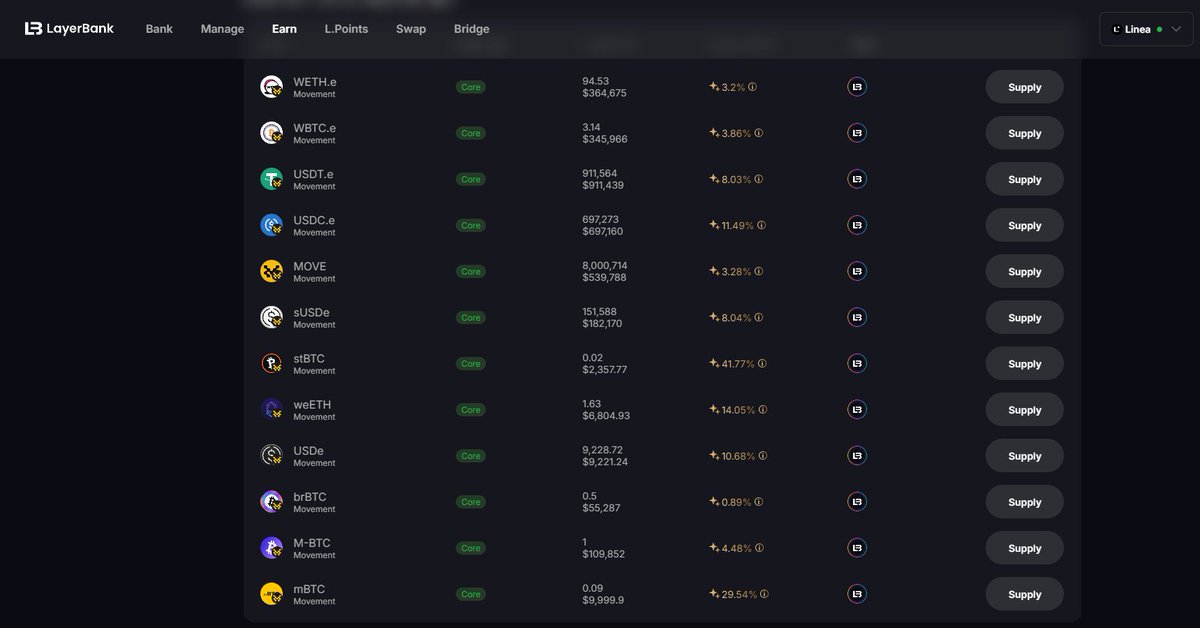Viewport: 1200px width, 628px height.
Task: Click the WETH.e token icon
Action: click(271, 87)
